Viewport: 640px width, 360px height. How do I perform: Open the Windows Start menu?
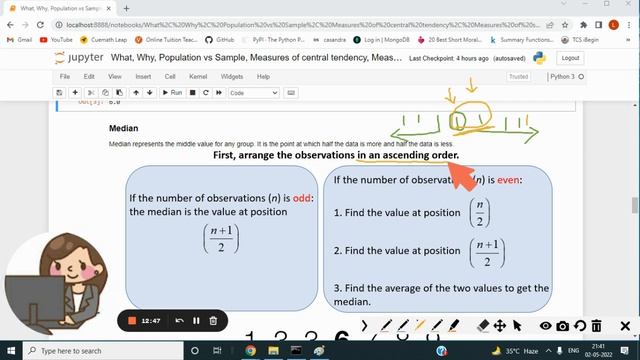(11, 351)
